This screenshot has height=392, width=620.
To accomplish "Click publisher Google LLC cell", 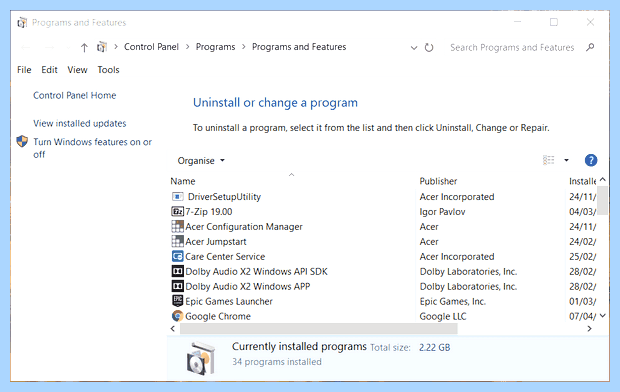I will click(443, 316).
